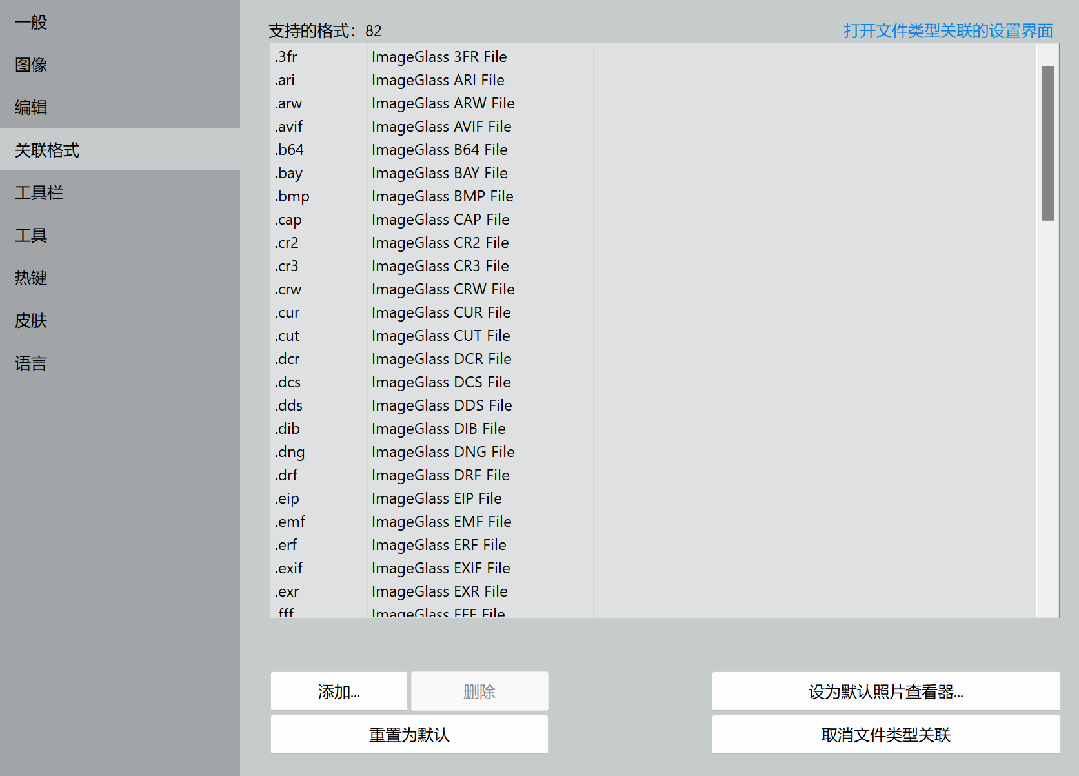Click the 取消文件类型关联 button
This screenshot has height=776, width=1079.
coord(886,735)
